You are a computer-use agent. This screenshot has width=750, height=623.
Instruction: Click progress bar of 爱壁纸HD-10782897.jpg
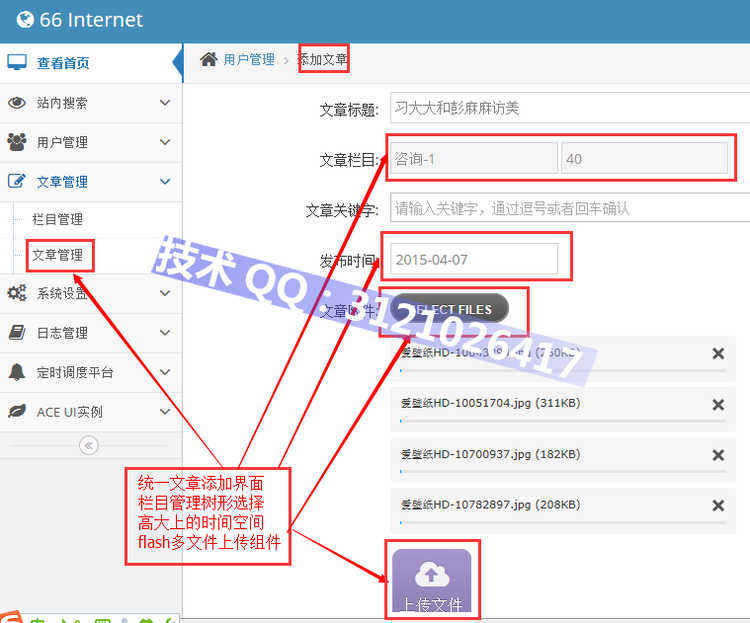(x=563, y=523)
